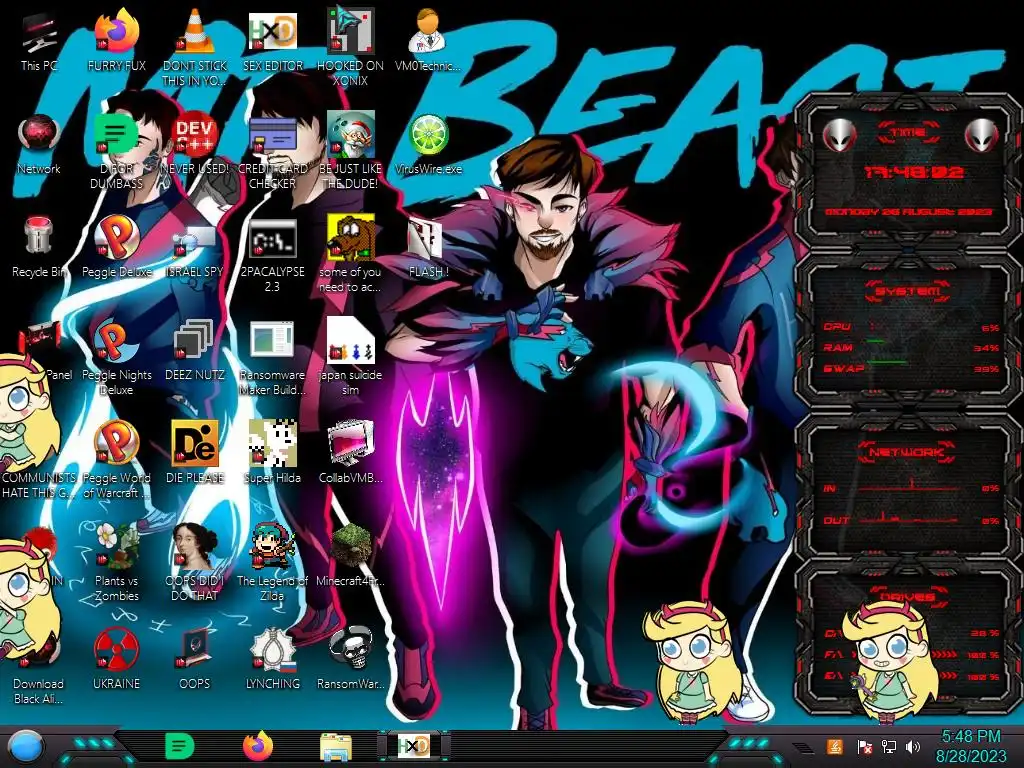Click the SYSTEM widget CPU meter
Image resolution: width=1024 pixels, height=768 pixels.
coord(911,327)
